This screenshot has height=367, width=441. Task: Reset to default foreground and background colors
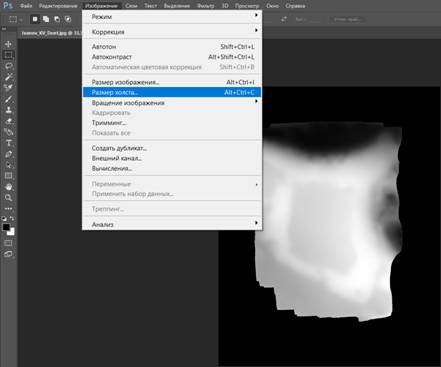[x=4, y=219]
